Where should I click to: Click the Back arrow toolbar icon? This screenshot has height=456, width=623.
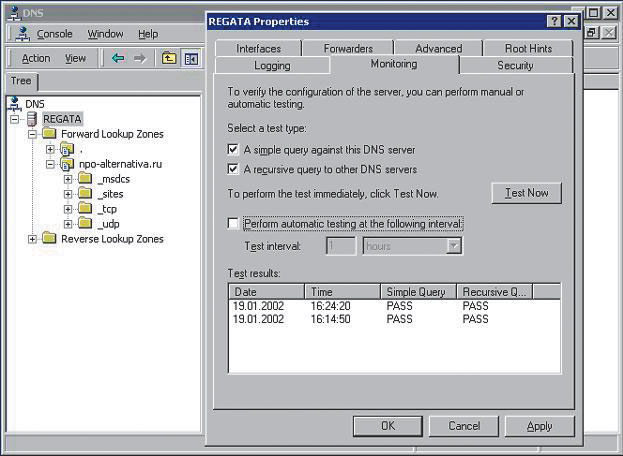[118, 58]
